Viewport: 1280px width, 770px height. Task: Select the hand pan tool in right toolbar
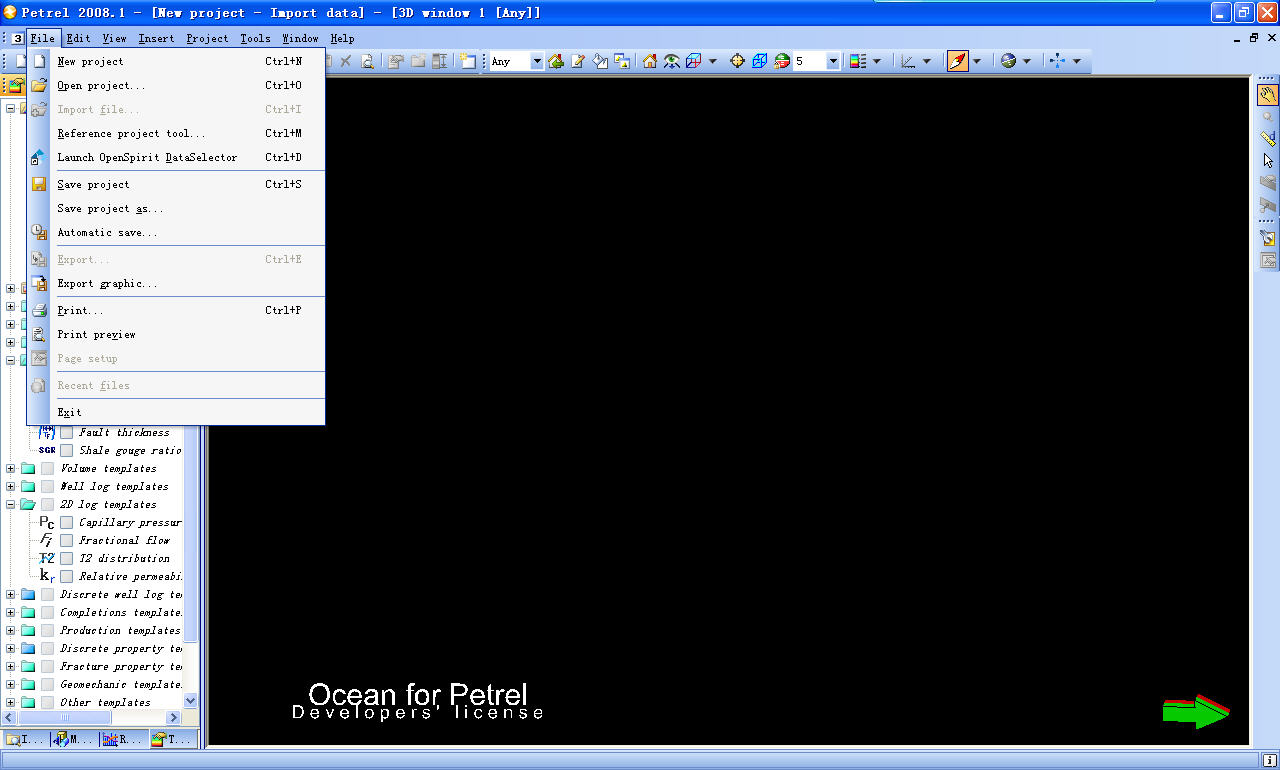tap(1268, 95)
